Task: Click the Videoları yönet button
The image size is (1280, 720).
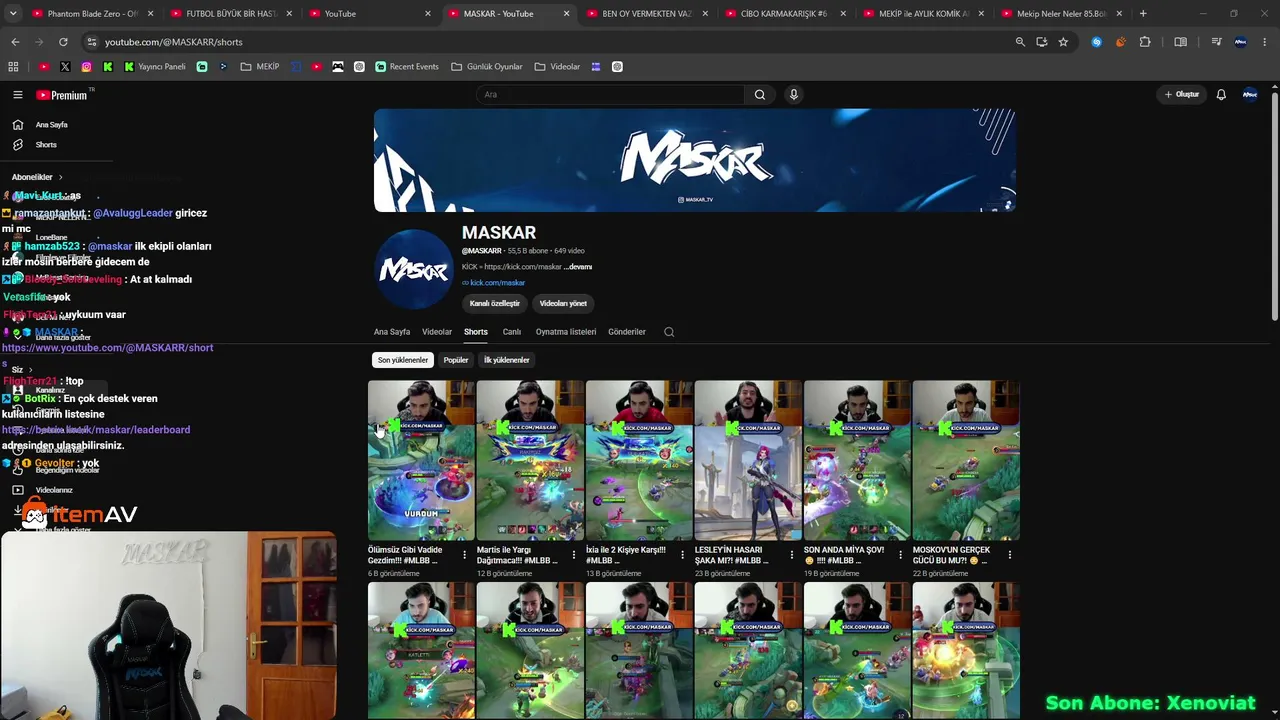Action: pyautogui.click(x=563, y=303)
